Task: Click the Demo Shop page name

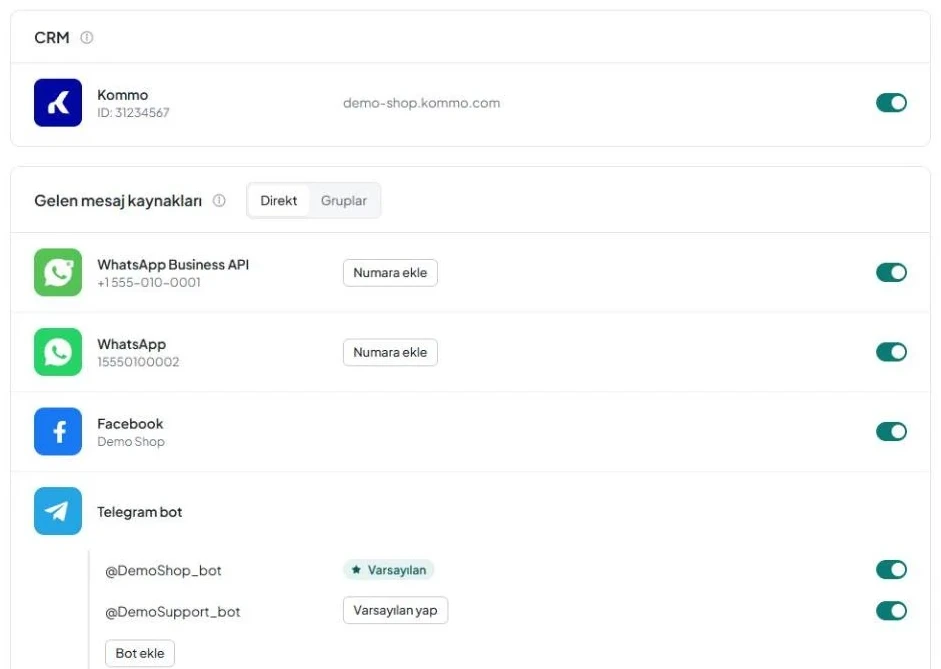Action: (131, 442)
